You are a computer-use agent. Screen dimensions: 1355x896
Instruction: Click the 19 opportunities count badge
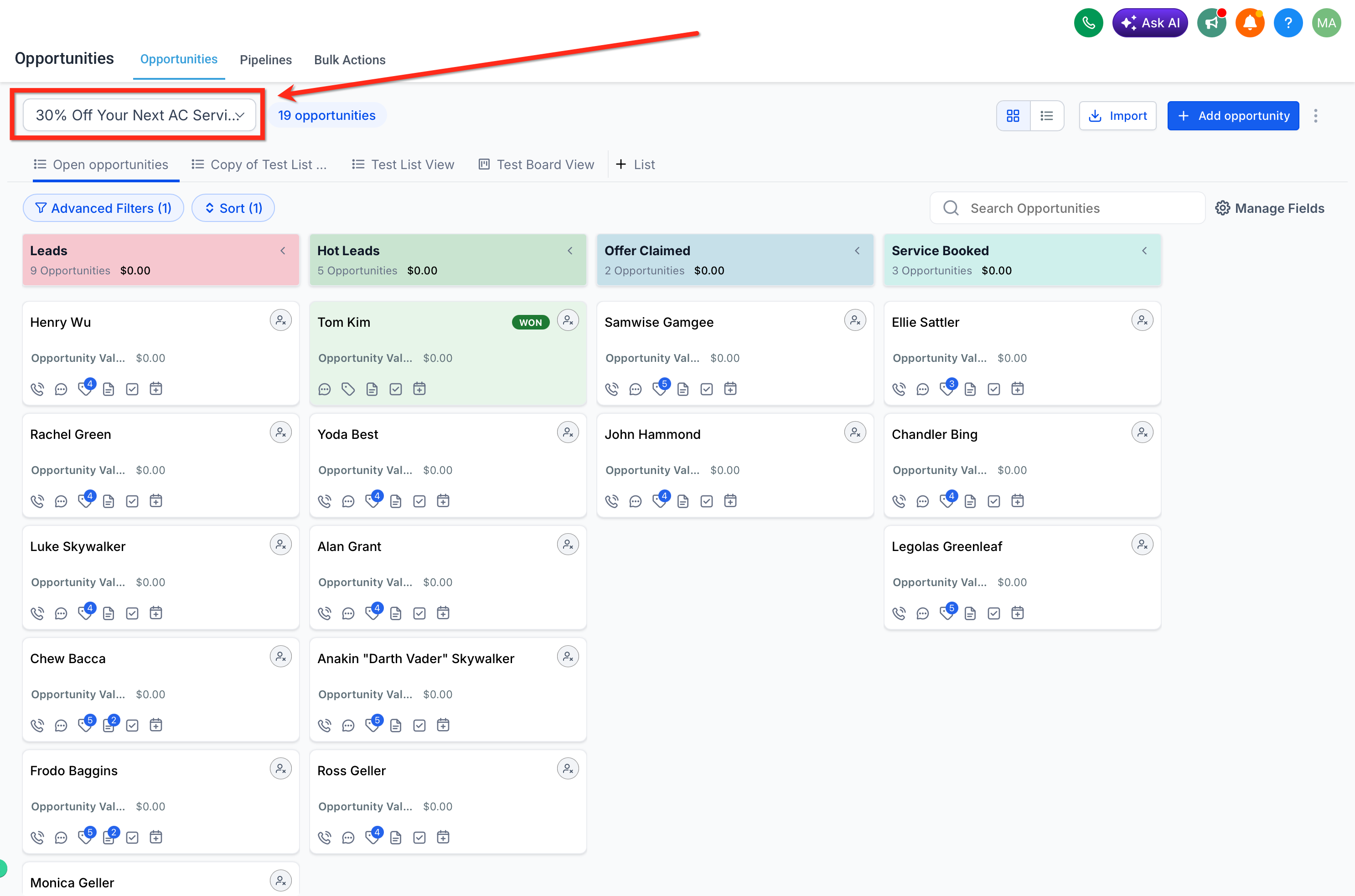pos(327,115)
